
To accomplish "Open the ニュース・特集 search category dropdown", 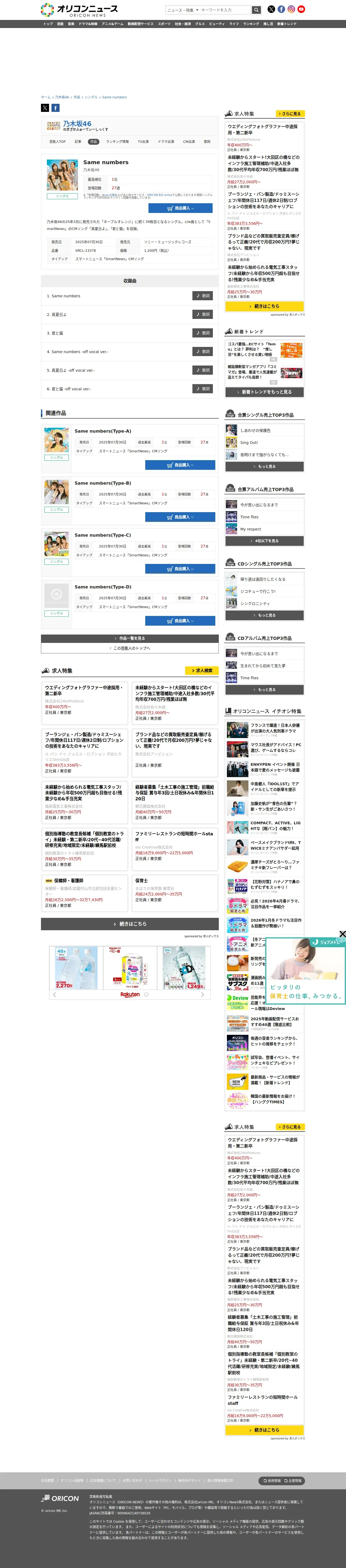I will 182,10.
